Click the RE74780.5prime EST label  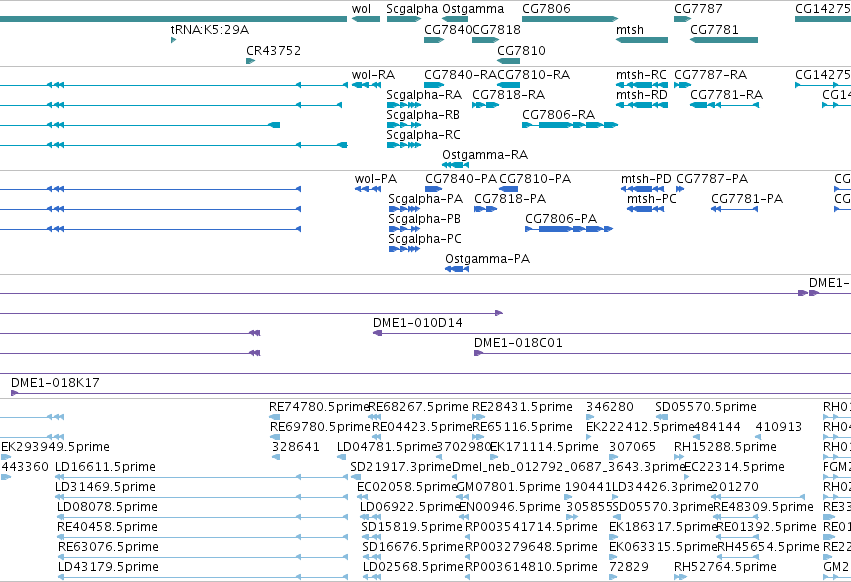coord(319,407)
